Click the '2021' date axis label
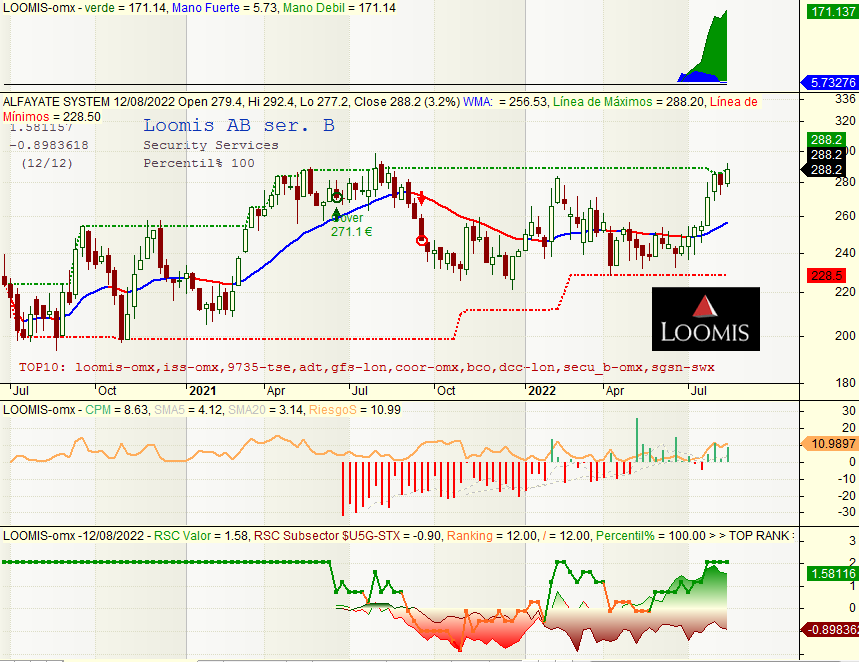 [202, 391]
